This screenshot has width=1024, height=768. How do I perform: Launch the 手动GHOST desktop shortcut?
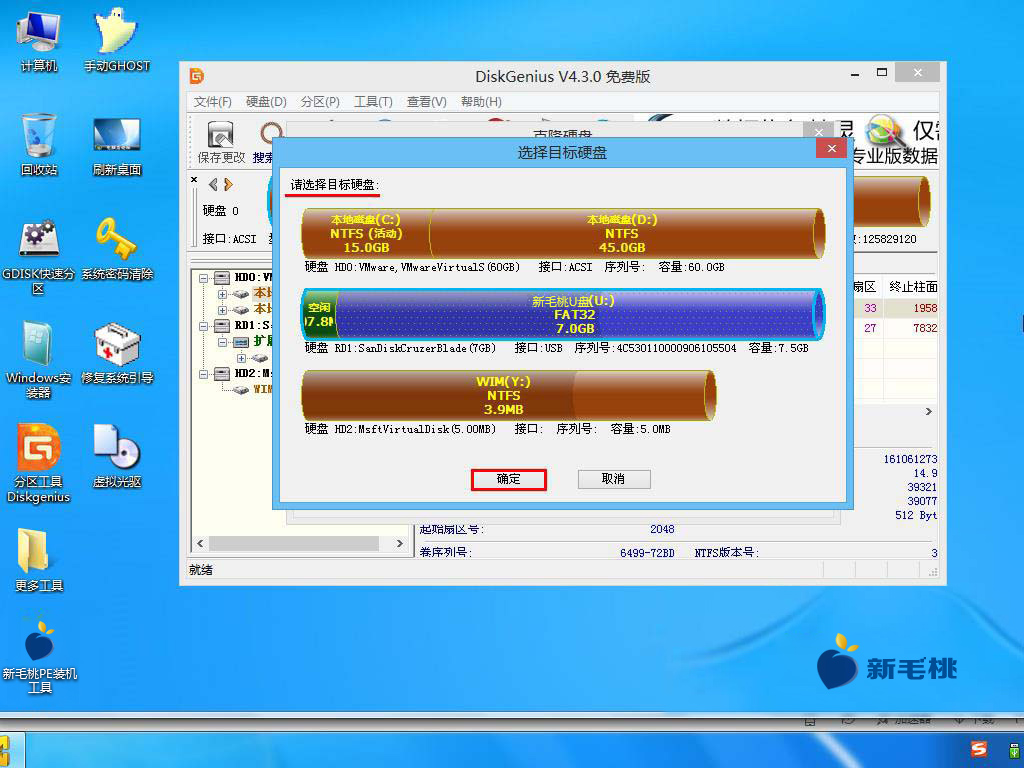(117, 40)
